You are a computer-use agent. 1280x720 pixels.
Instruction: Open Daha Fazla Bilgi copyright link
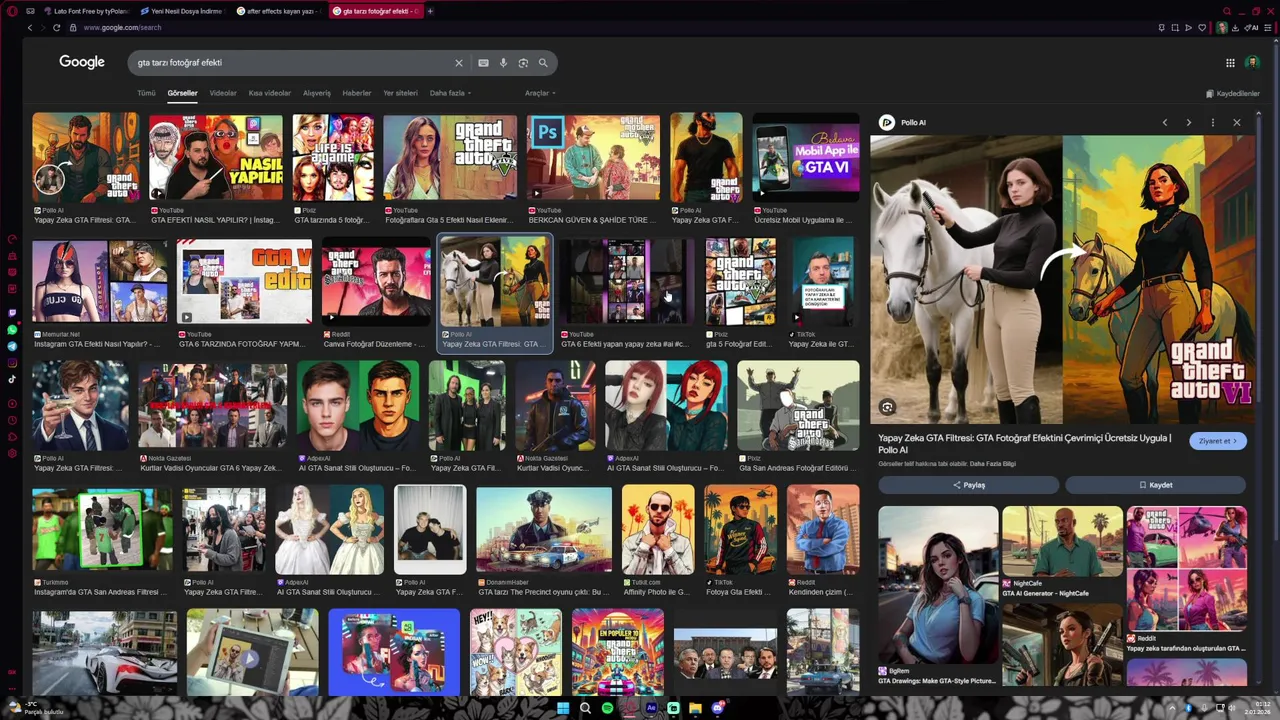pyautogui.click(x=994, y=464)
